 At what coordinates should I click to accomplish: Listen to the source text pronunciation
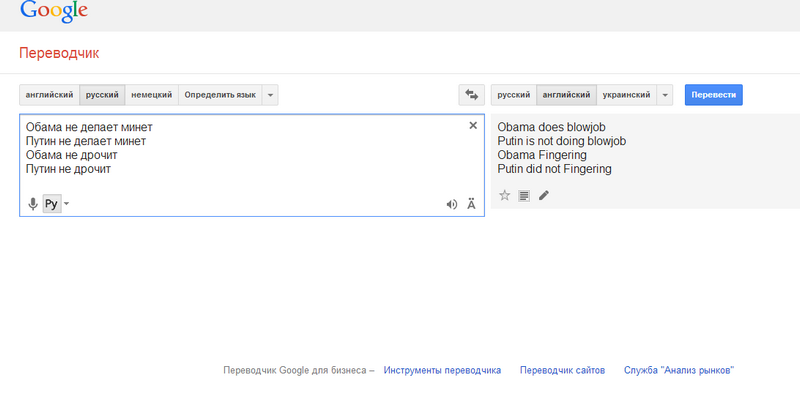pos(452,205)
